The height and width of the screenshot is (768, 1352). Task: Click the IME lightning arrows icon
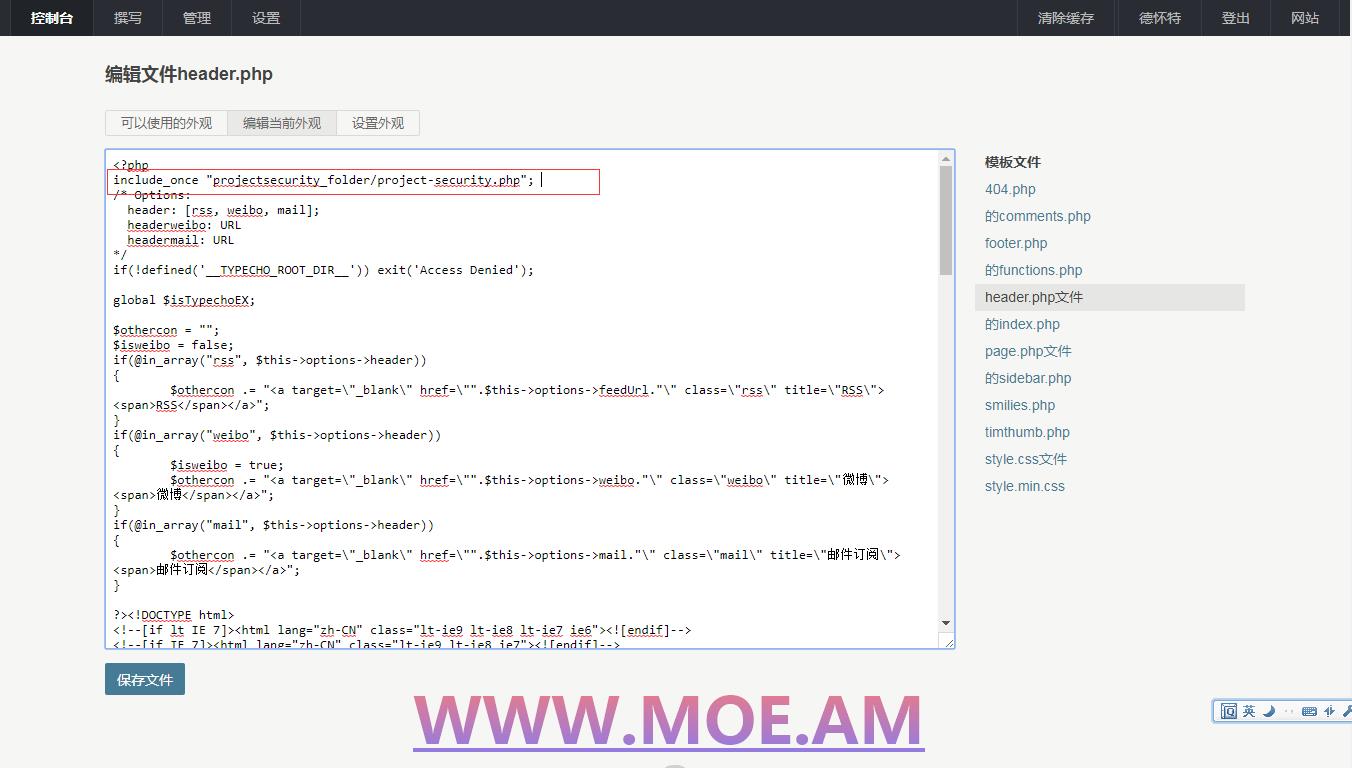coord(1329,711)
